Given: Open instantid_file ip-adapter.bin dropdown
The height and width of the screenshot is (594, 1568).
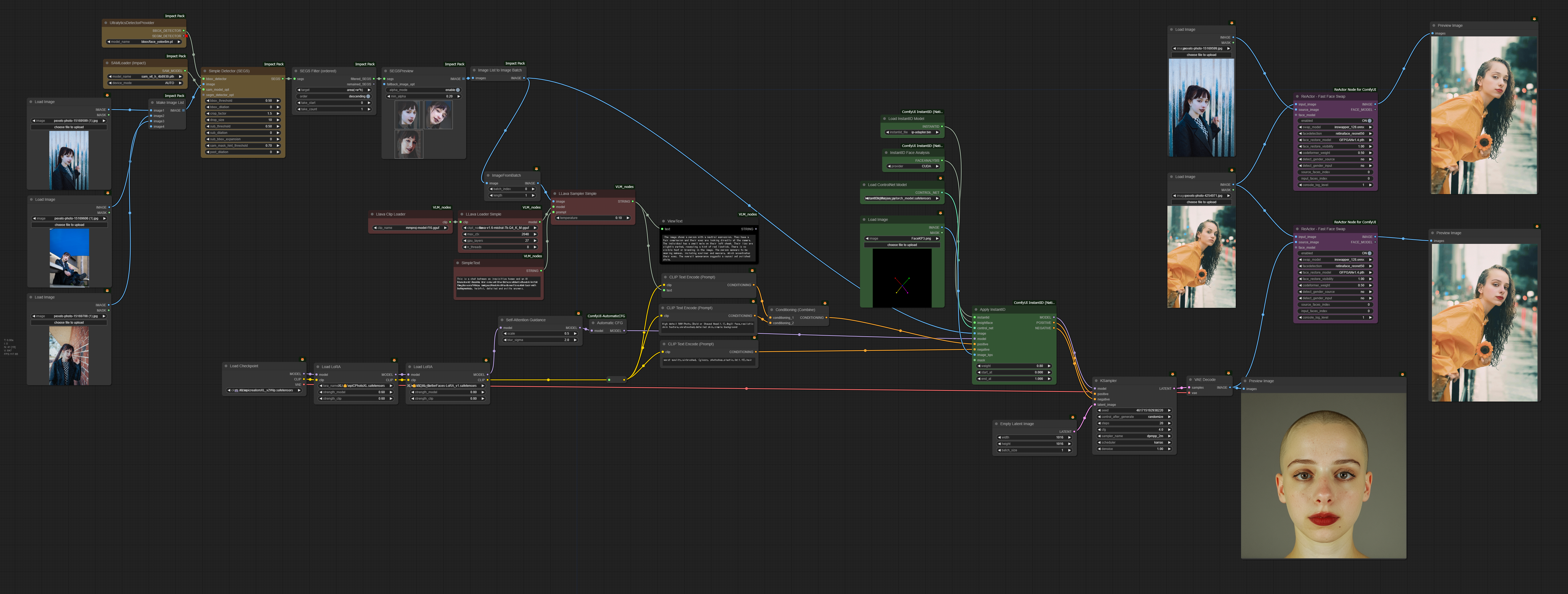Looking at the screenshot, I should point(913,132).
